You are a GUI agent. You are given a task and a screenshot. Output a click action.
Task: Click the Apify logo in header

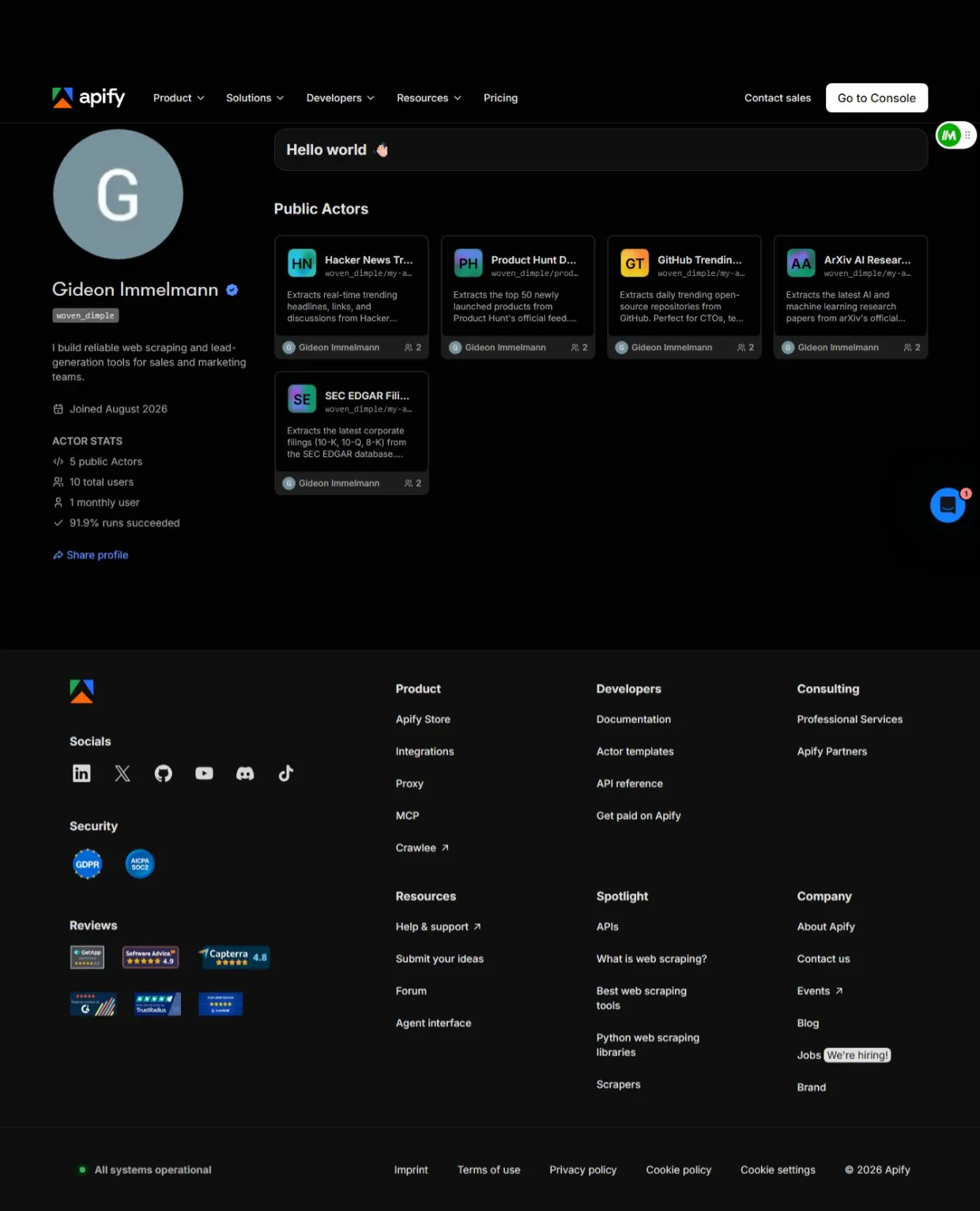pos(89,97)
